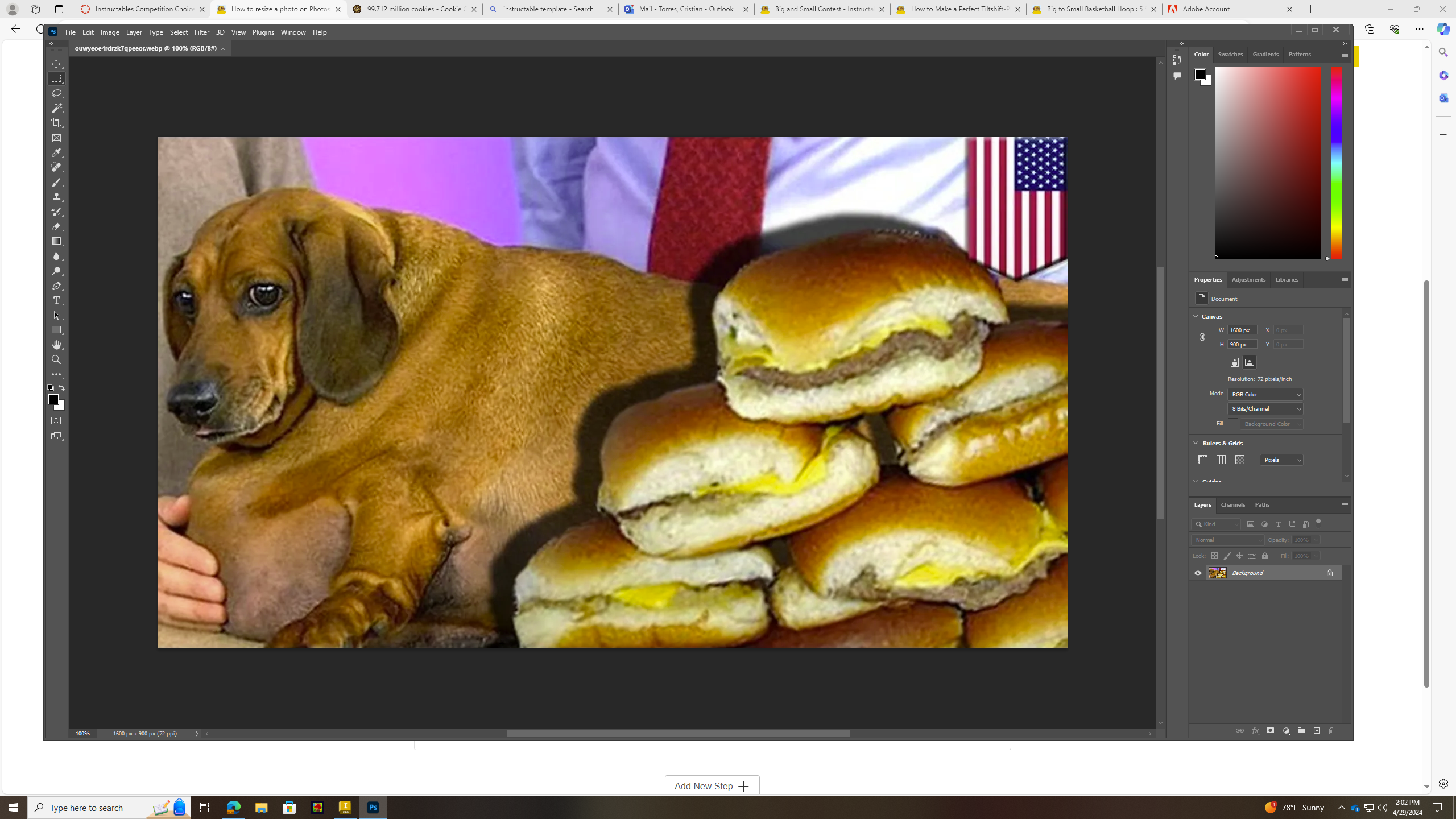Select the Blur tool
This screenshot has height=819, width=1456.
[56, 256]
